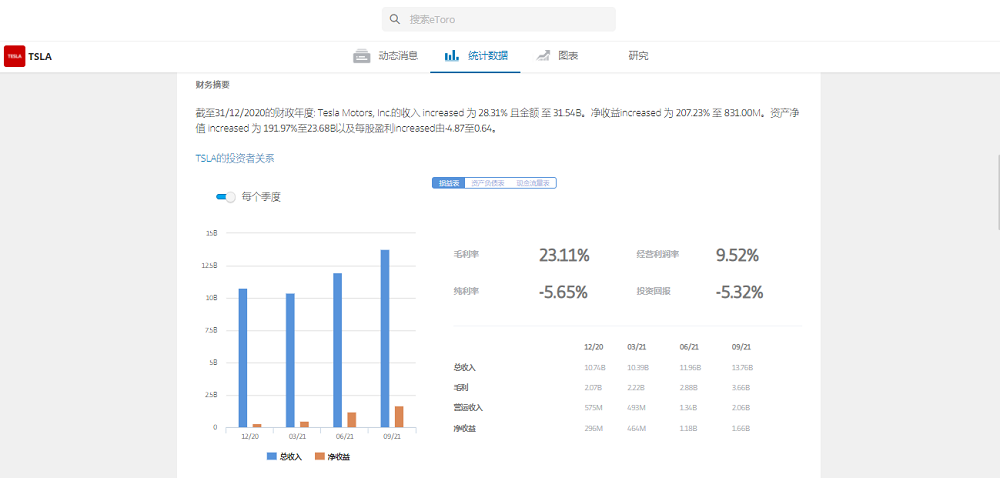Click the 总收入 table row label
Image resolution: width=1000 pixels, height=478 pixels.
[x=464, y=368]
